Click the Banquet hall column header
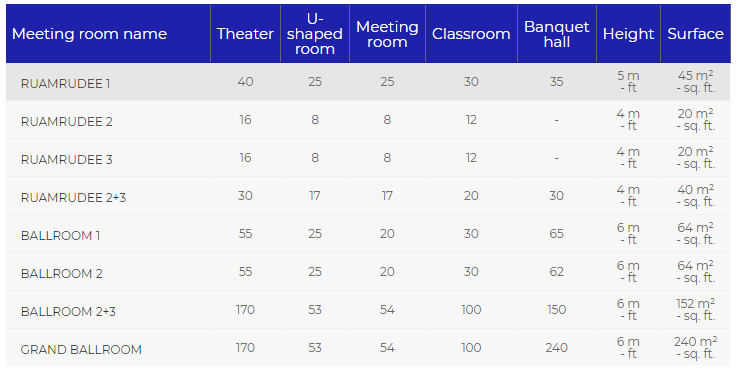 pyautogui.click(x=556, y=34)
